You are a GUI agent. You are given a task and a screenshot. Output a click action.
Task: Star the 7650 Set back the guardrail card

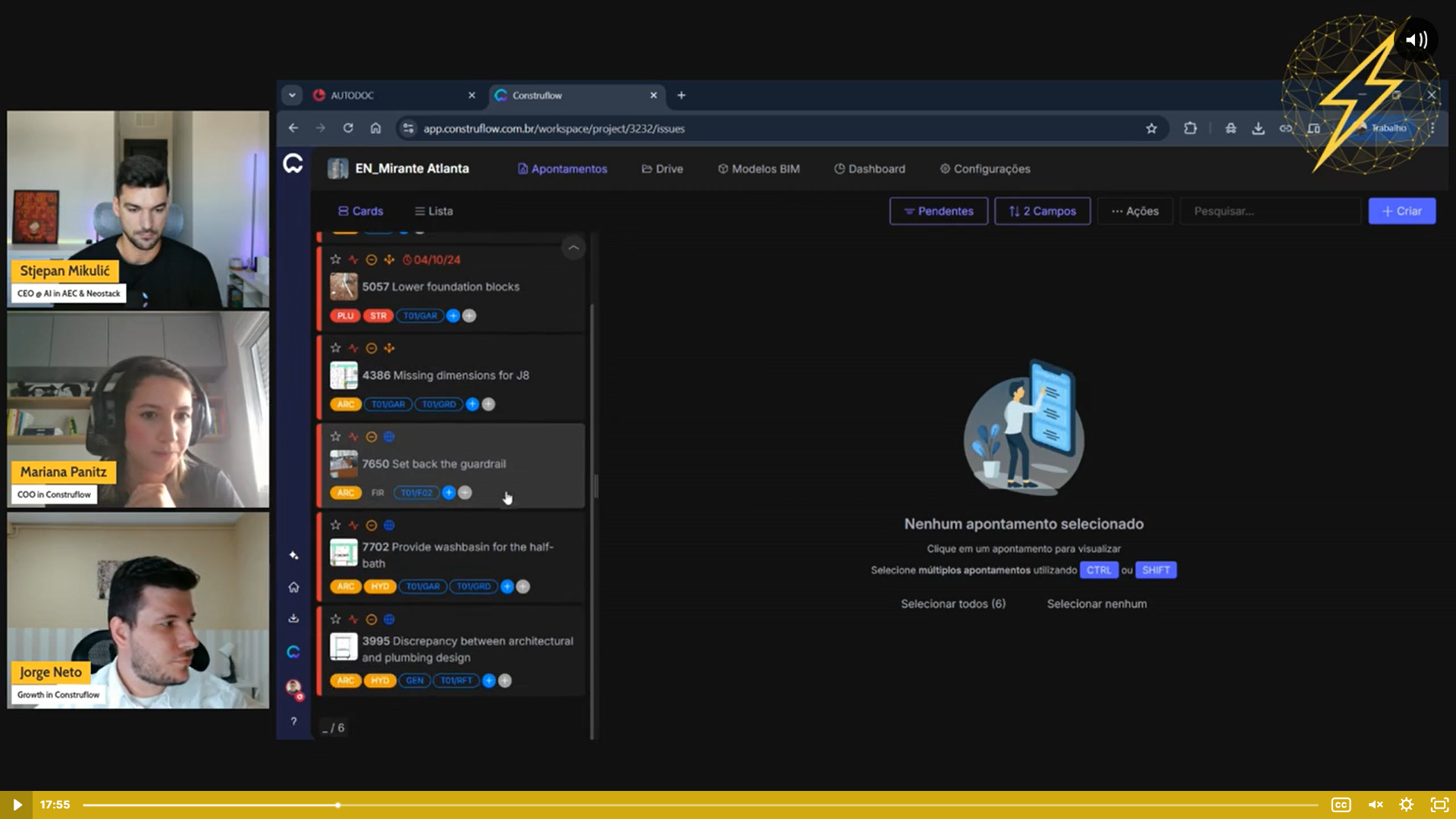335,436
